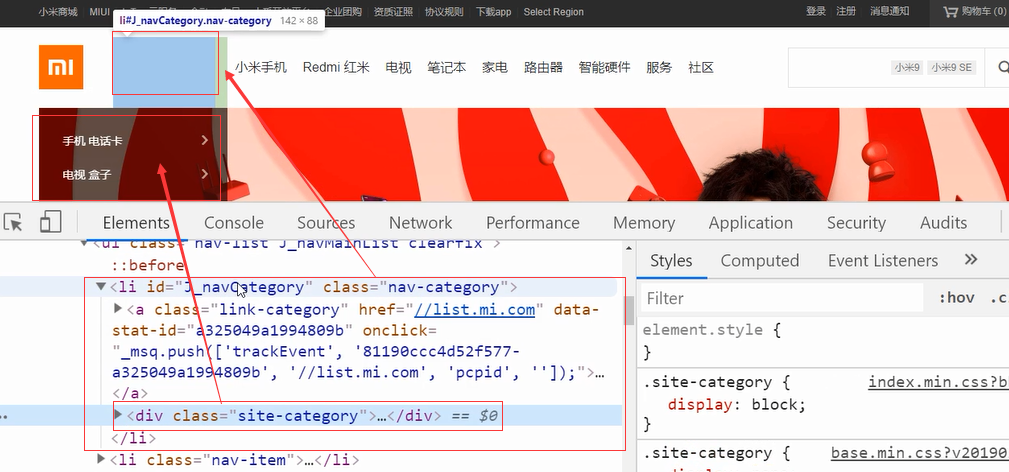
Task: Open base.min.css source link
Action: pyautogui.click(x=920, y=453)
